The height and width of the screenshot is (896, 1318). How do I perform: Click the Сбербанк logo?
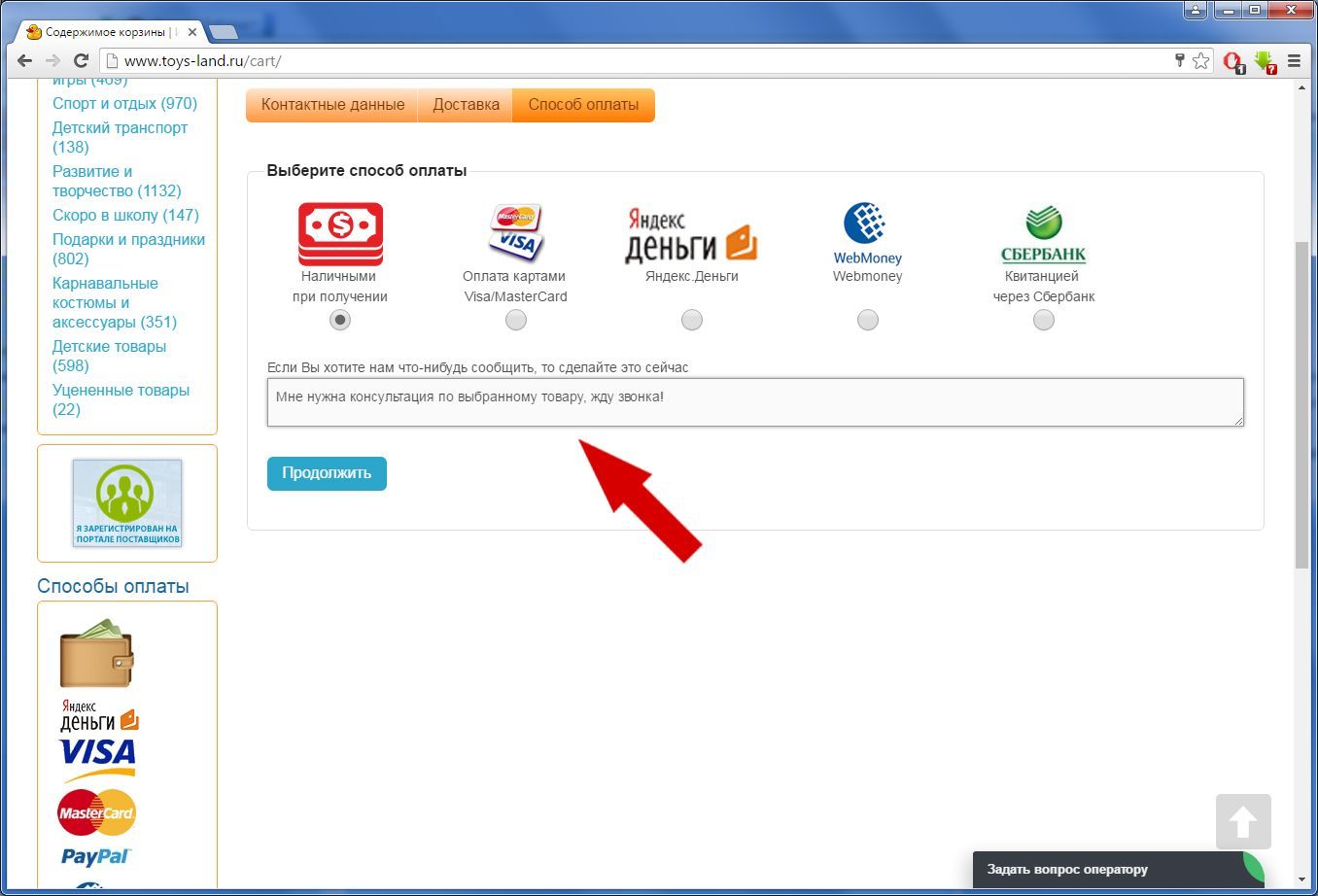click(1043, 234)
